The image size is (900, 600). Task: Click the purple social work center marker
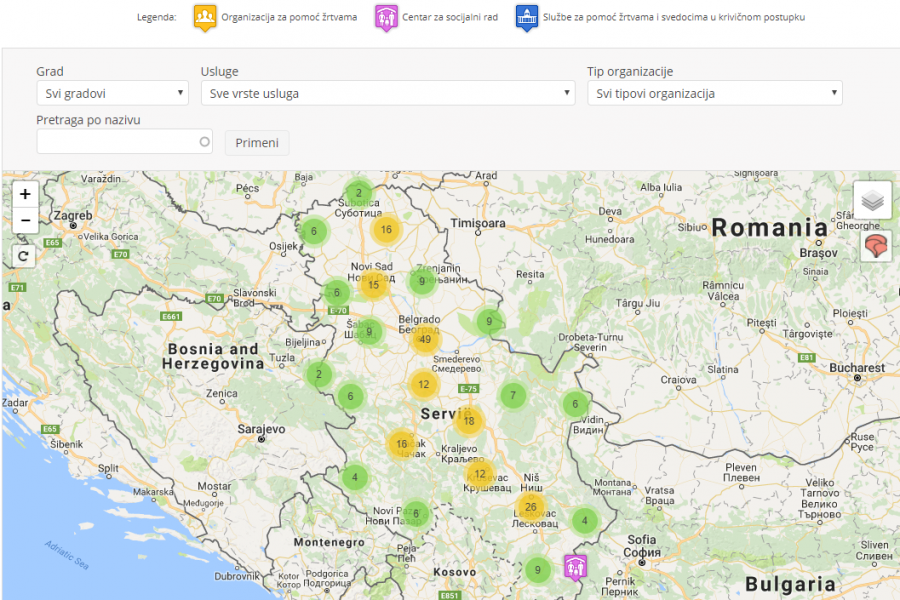(x=575, y=567)
